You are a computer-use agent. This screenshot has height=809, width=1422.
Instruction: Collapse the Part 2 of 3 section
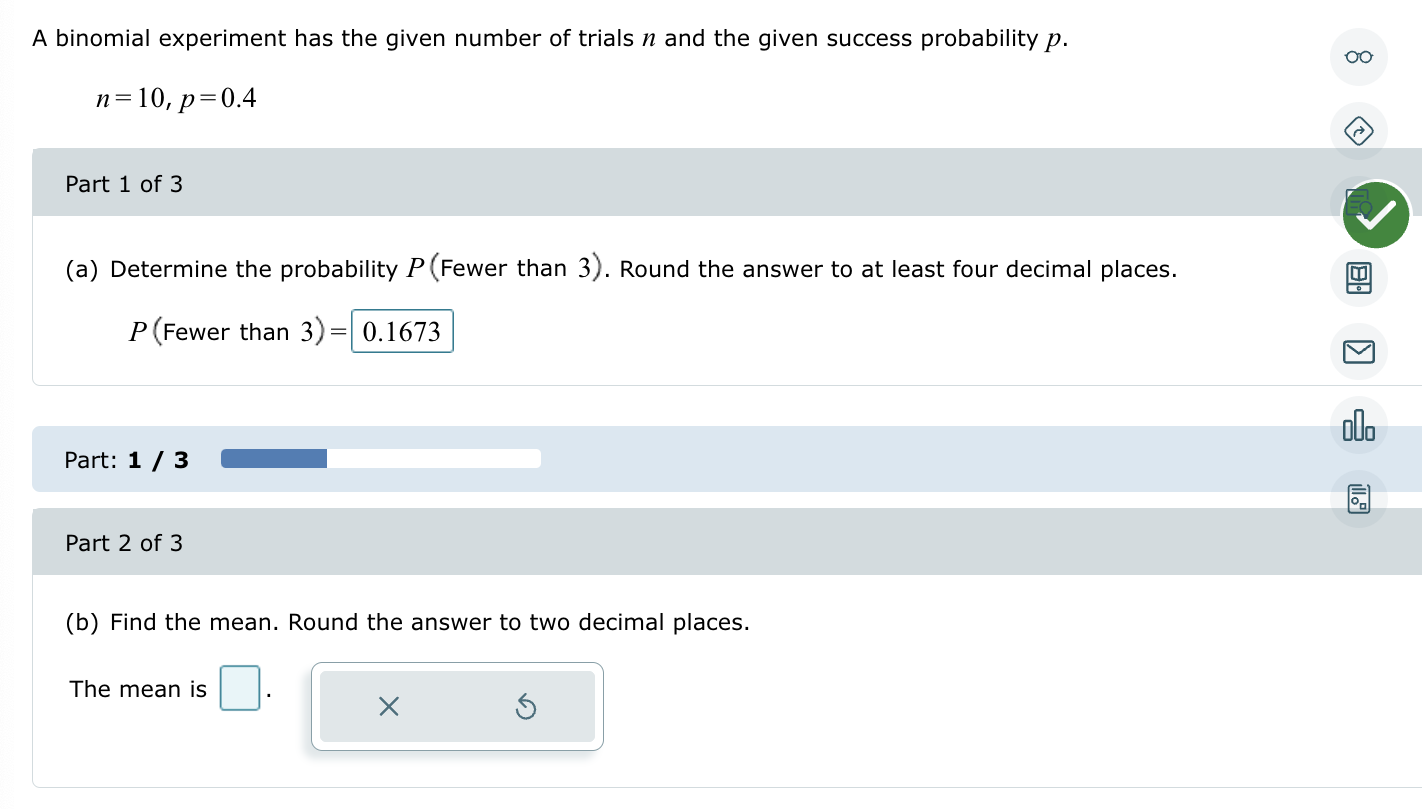point(124,542)
